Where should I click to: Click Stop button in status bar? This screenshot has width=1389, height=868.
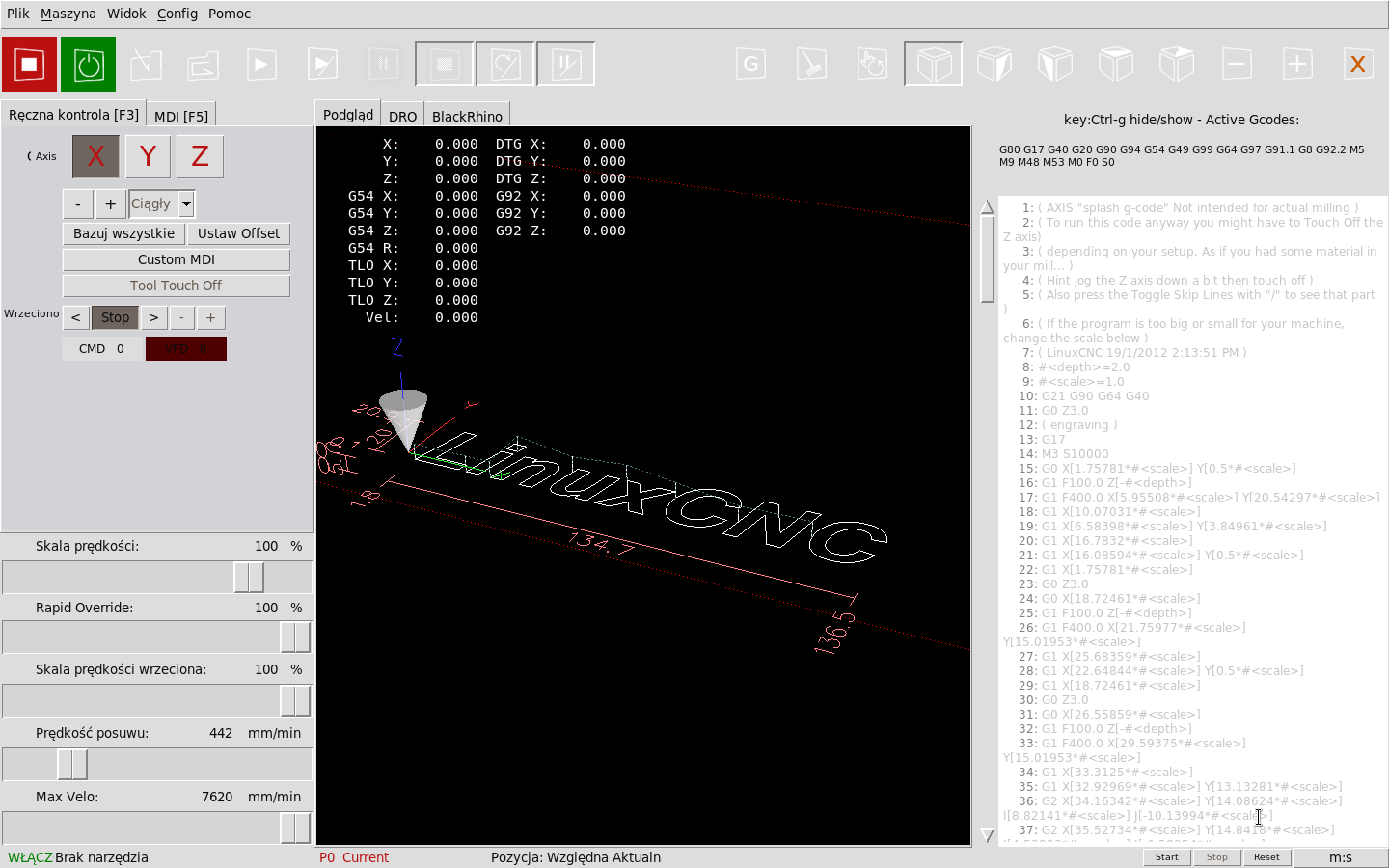point(1217,857)
